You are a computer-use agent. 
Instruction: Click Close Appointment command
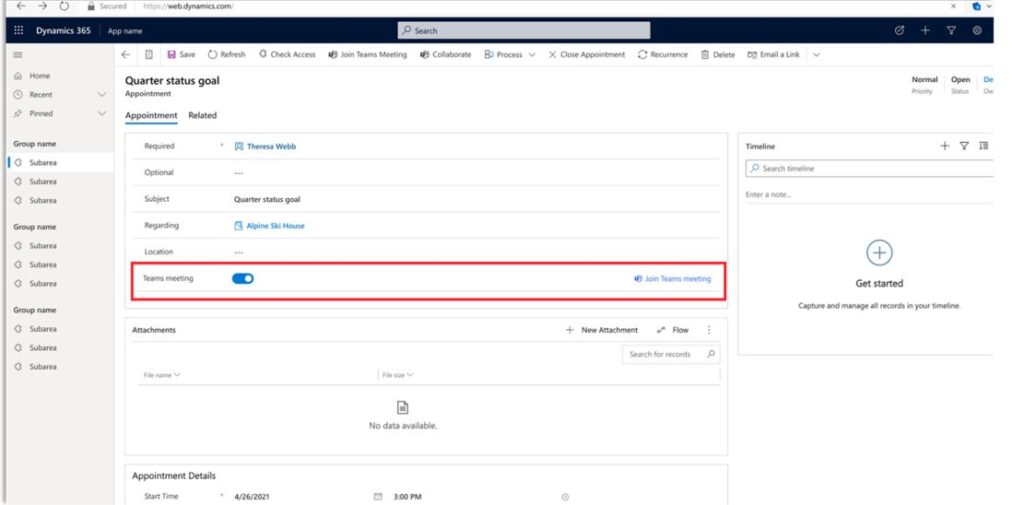point(586,55)
